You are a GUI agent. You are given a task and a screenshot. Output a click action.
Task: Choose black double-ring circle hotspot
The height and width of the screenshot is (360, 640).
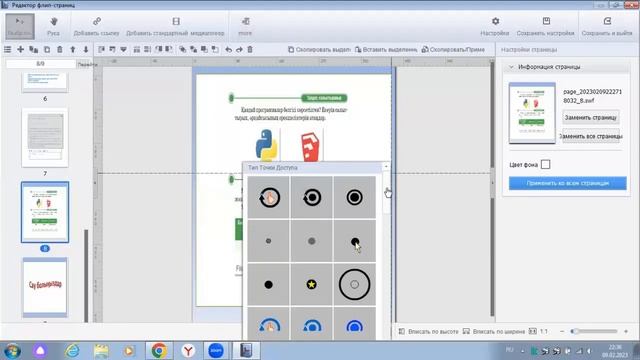click(x=354, y=198)
